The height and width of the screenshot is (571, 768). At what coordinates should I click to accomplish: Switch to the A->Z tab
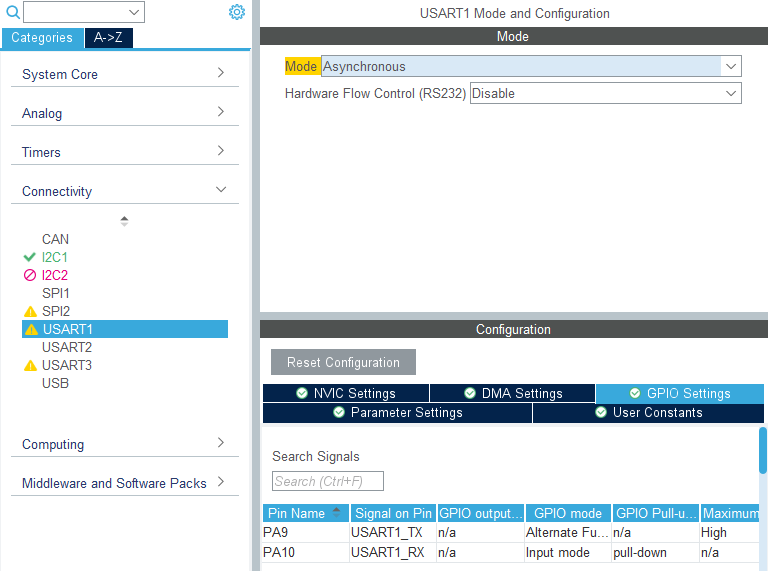[x=108, y=38]
